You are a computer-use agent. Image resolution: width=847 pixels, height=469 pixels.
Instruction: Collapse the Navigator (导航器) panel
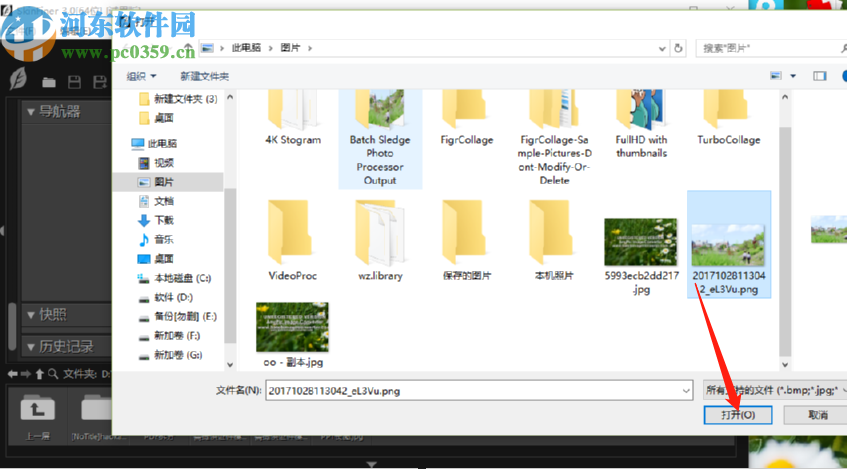[30, 112]
